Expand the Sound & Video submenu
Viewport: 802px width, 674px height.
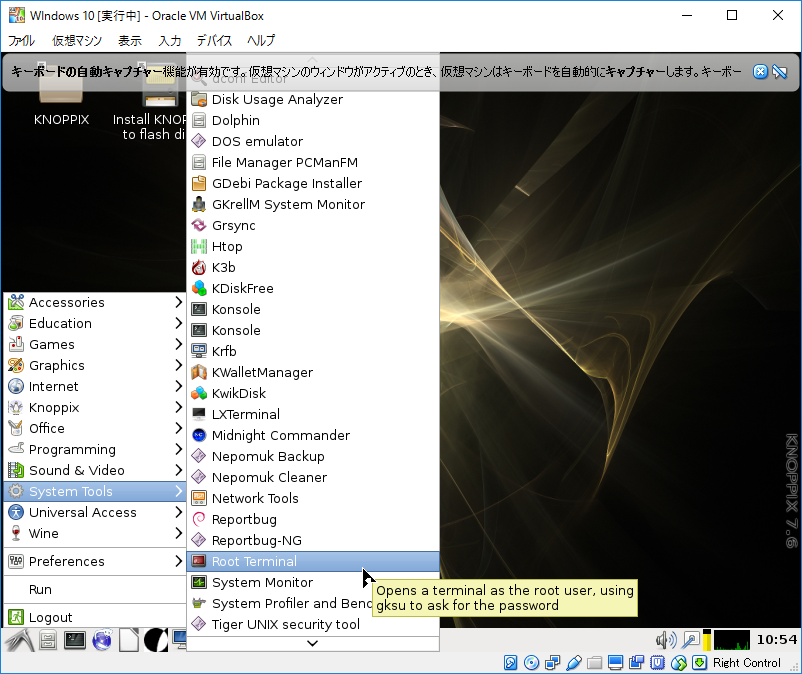(x=95, y=470)
